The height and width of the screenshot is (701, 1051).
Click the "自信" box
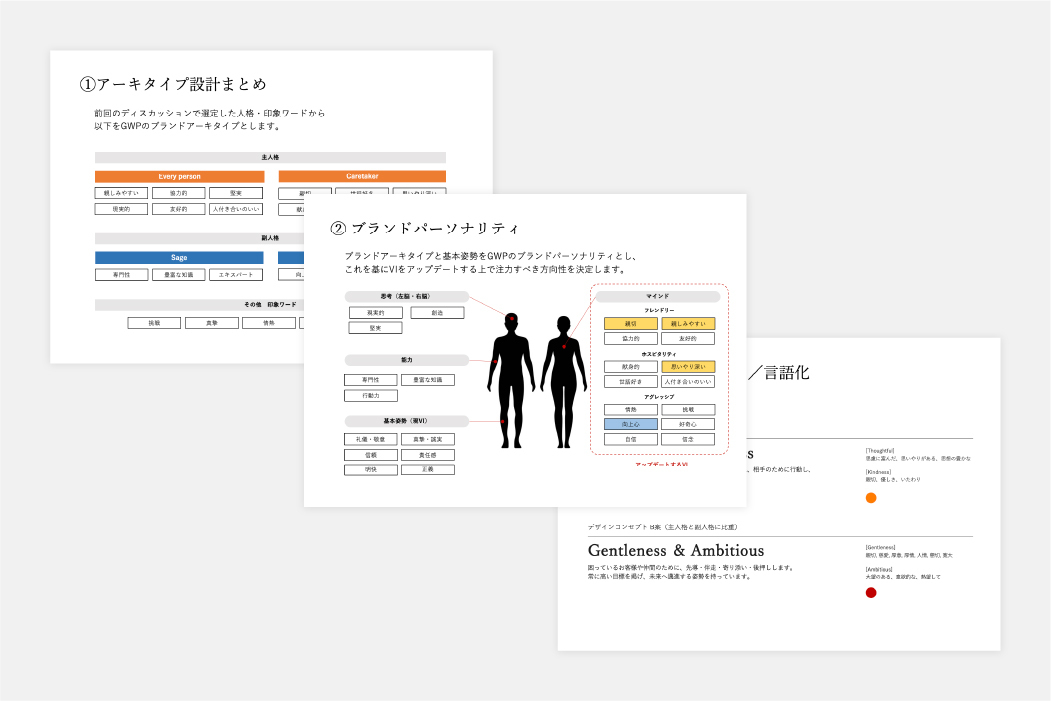(x=631, y=440)
